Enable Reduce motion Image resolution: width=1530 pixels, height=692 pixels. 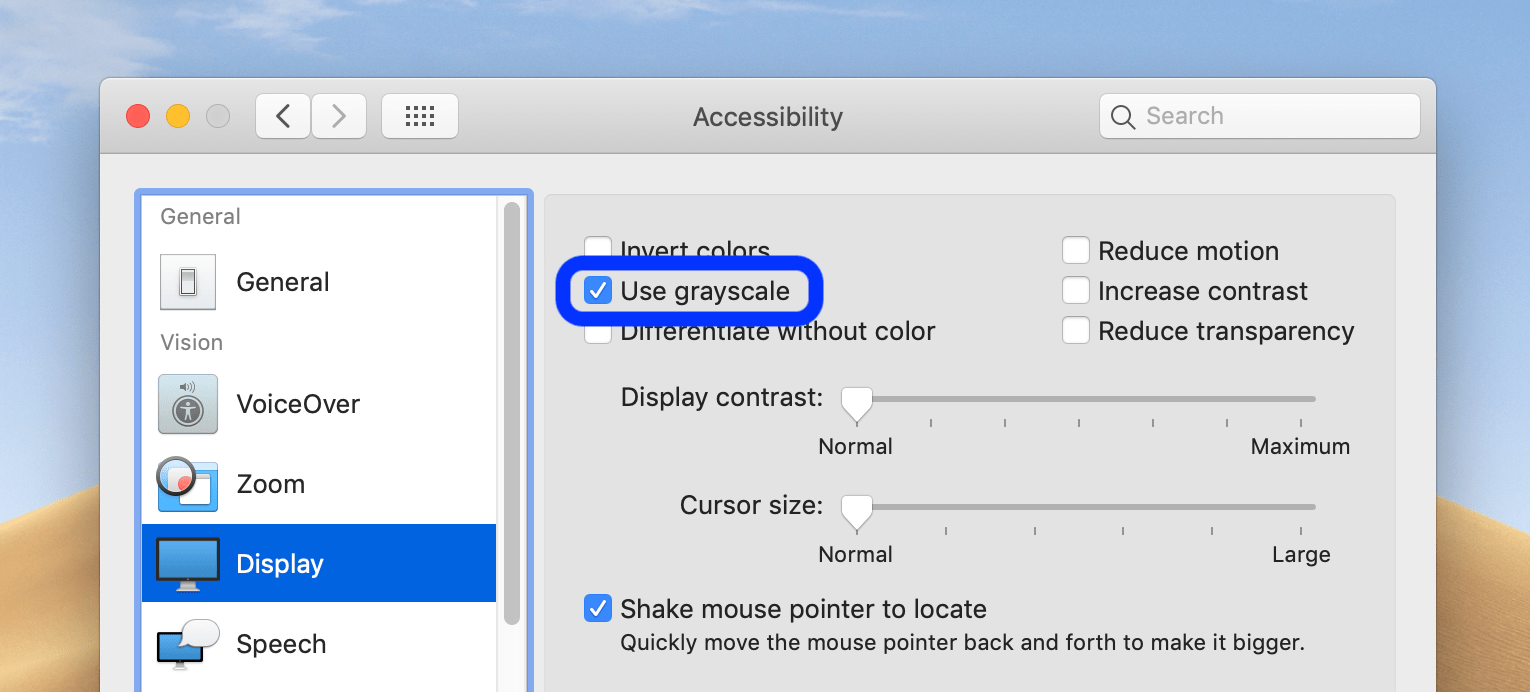1077,250
